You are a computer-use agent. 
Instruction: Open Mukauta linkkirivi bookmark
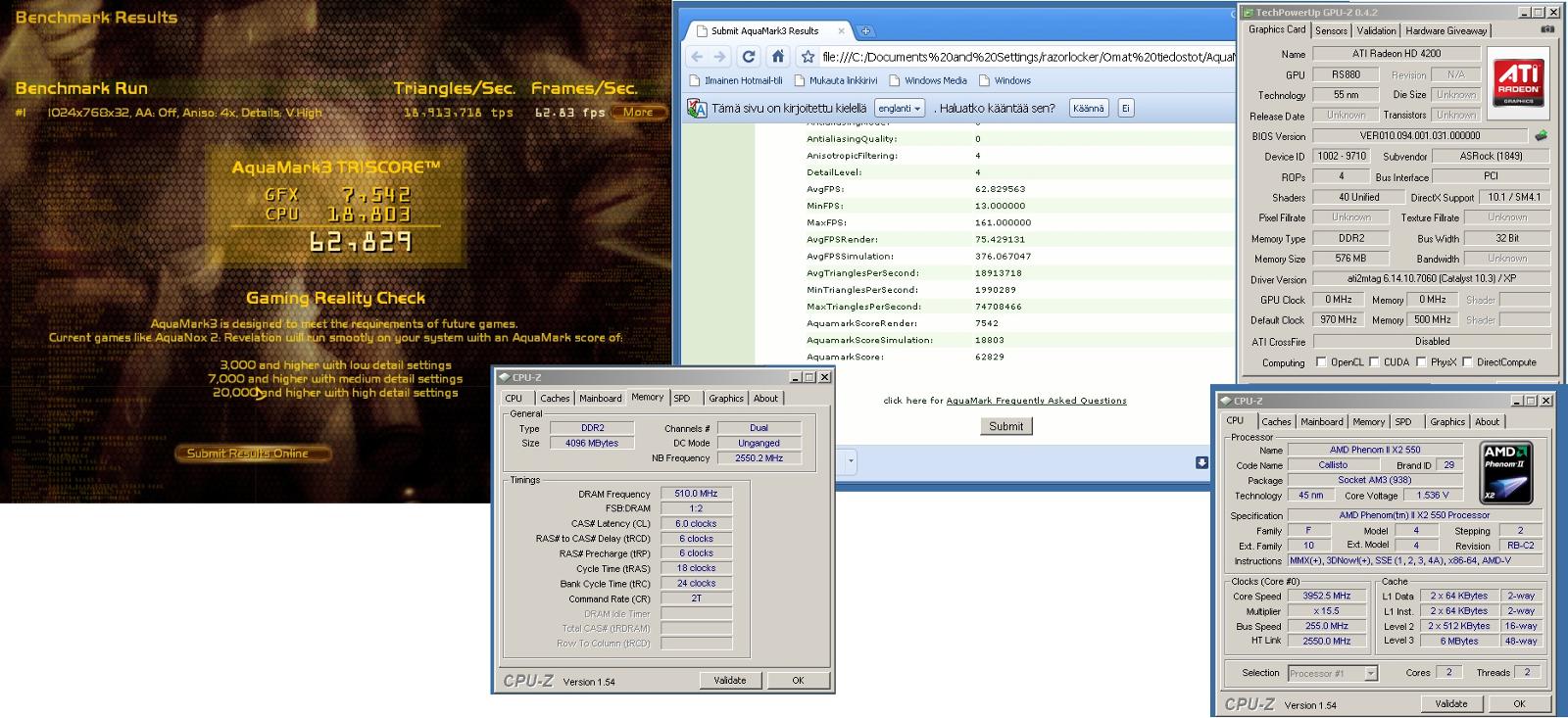point(836,80)
